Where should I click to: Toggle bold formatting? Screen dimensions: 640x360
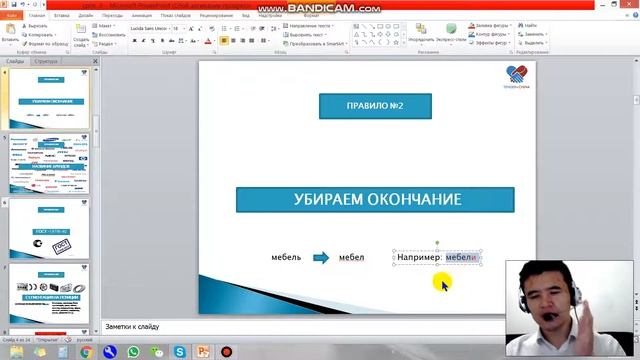coord(134,41)
